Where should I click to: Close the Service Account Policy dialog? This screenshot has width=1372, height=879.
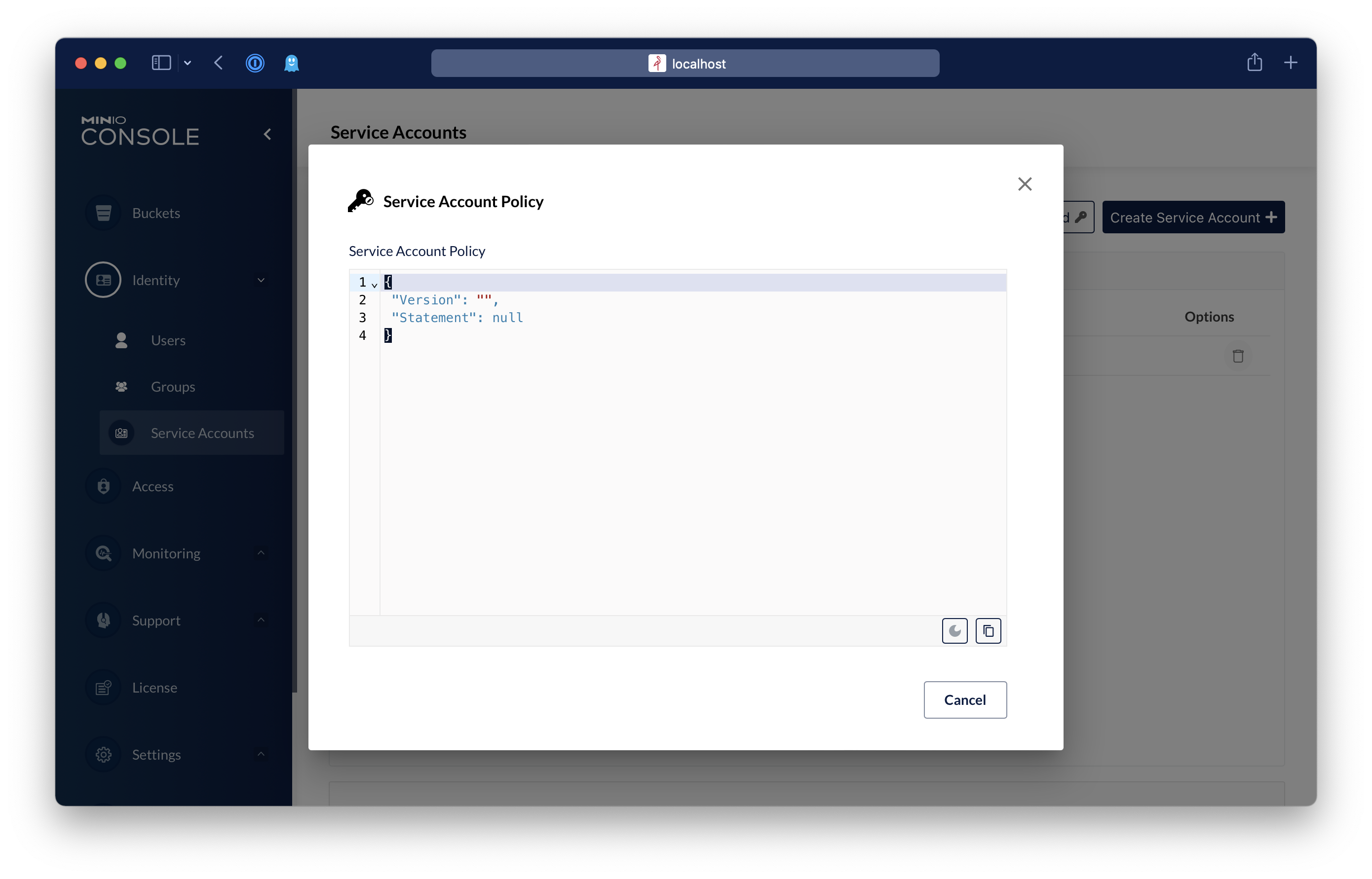1024,184
